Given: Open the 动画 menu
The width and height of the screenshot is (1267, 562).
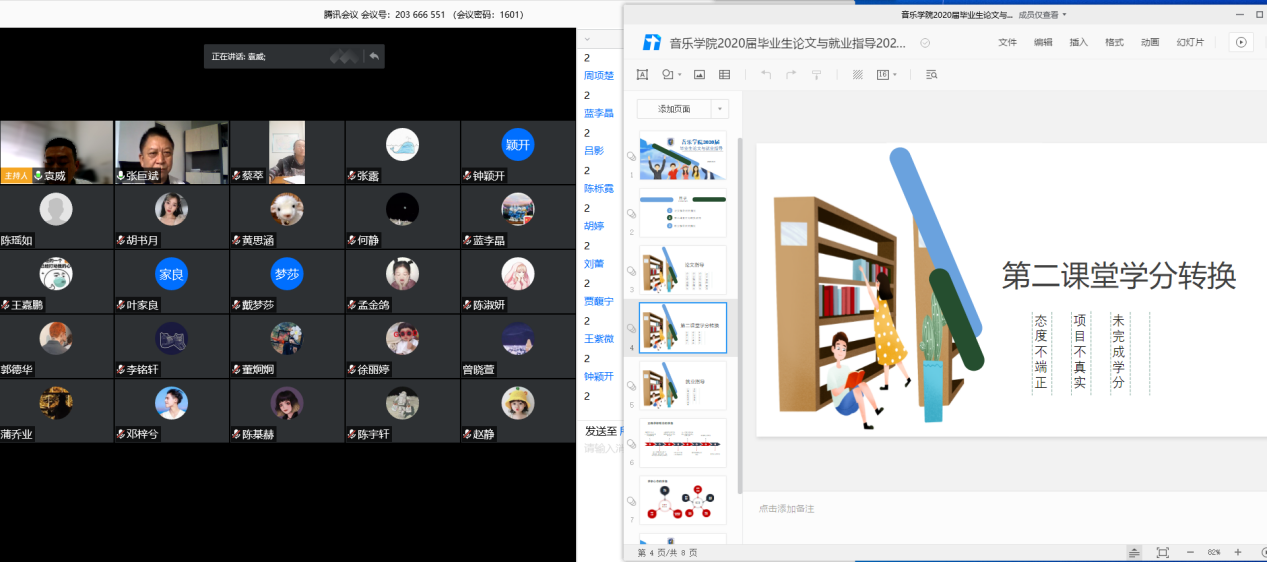Looking at the screenshot, I should click(1150, 42).
